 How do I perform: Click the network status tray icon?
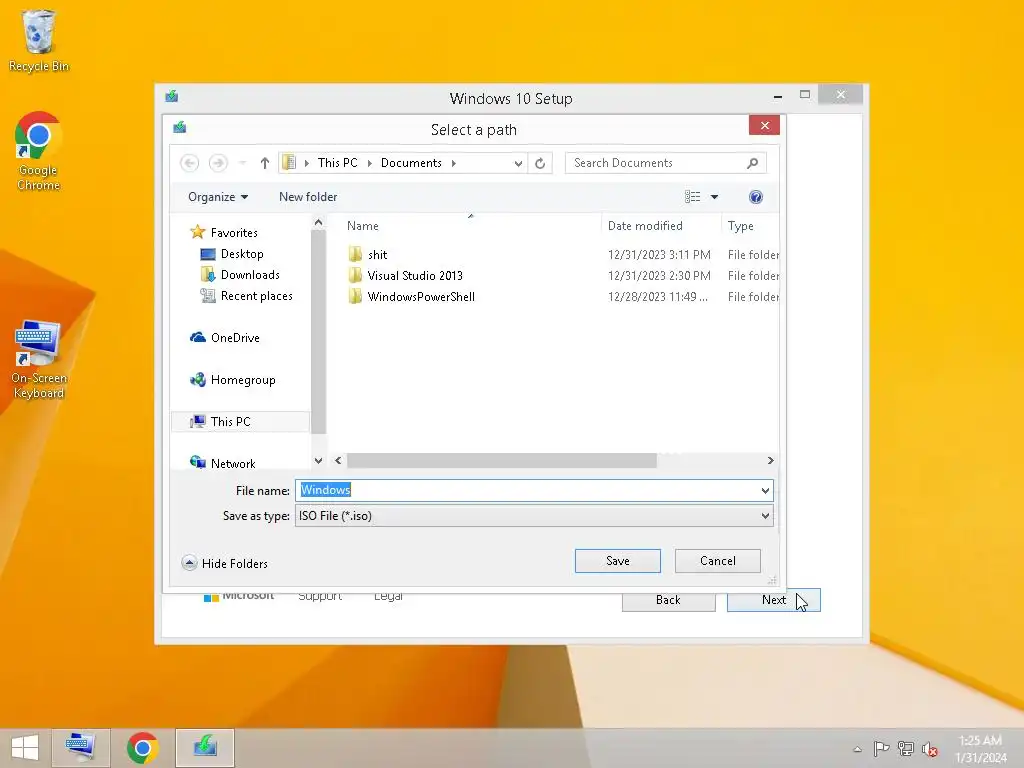click(905, 749)
